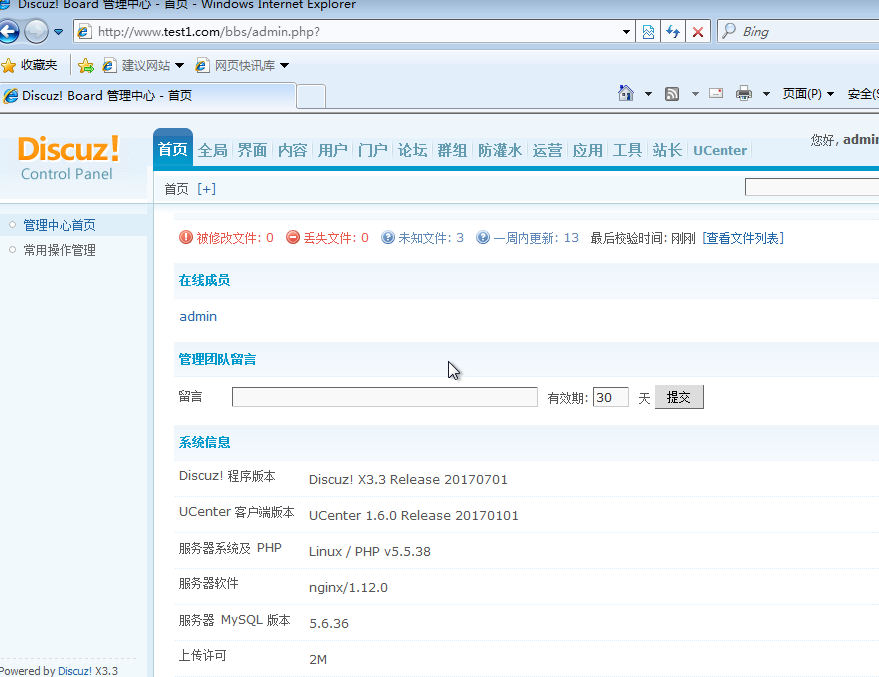Open the 防灌水 anti-spam tab
879x677 pixels.
coord(499,150)
